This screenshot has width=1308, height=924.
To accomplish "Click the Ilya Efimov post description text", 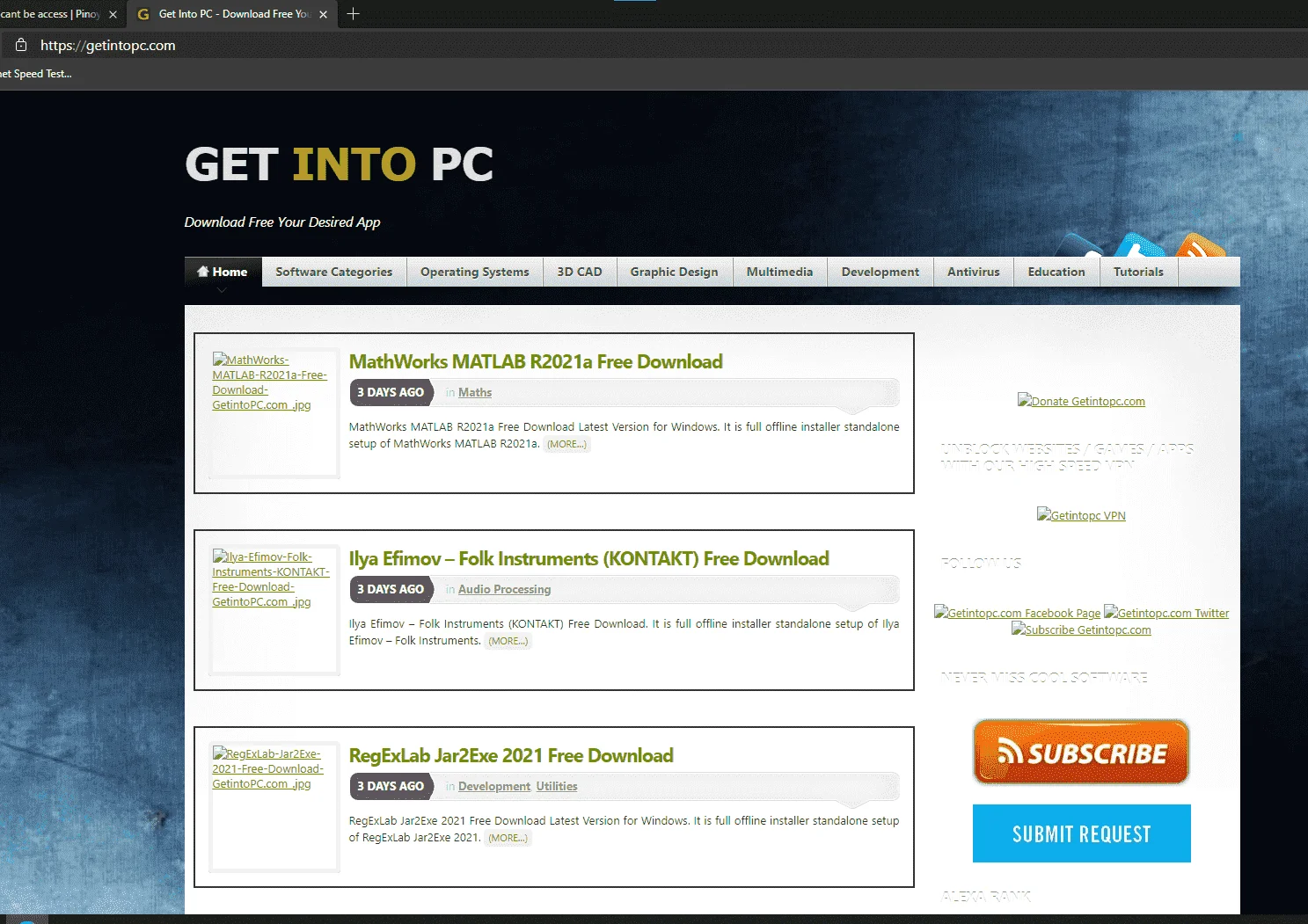I will click(x=624, y=632).
